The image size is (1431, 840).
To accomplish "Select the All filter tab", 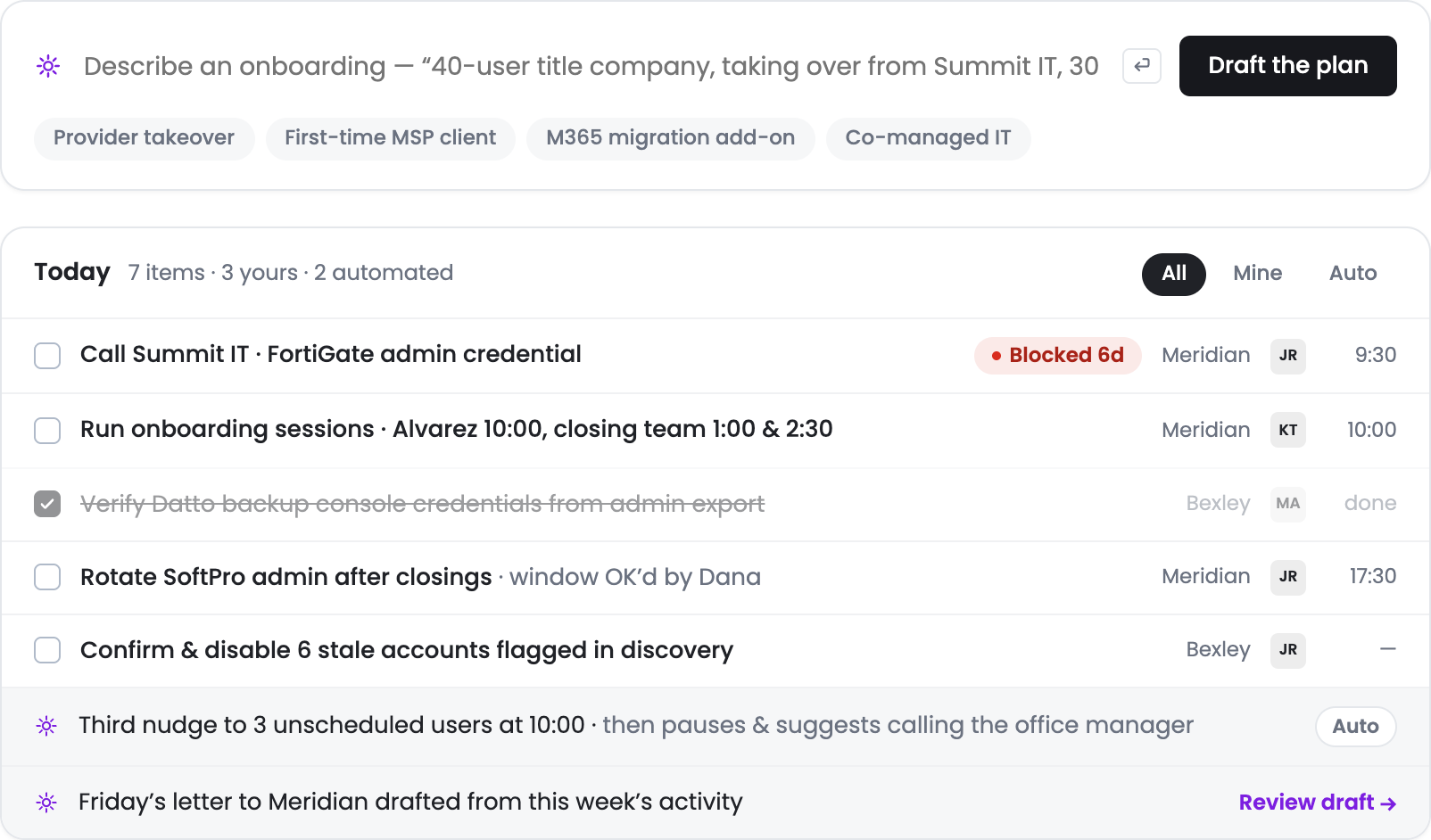I will point(1174,274).
